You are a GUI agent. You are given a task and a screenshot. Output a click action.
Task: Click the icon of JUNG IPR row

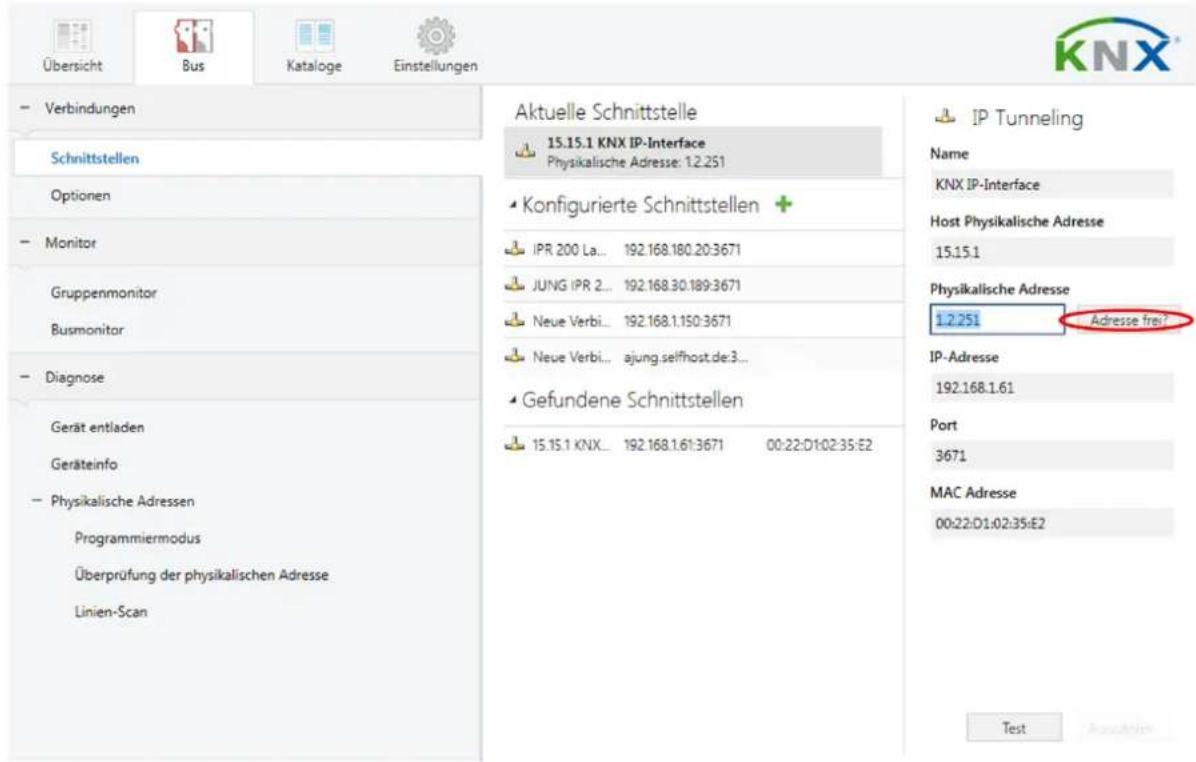coord(515,285)
